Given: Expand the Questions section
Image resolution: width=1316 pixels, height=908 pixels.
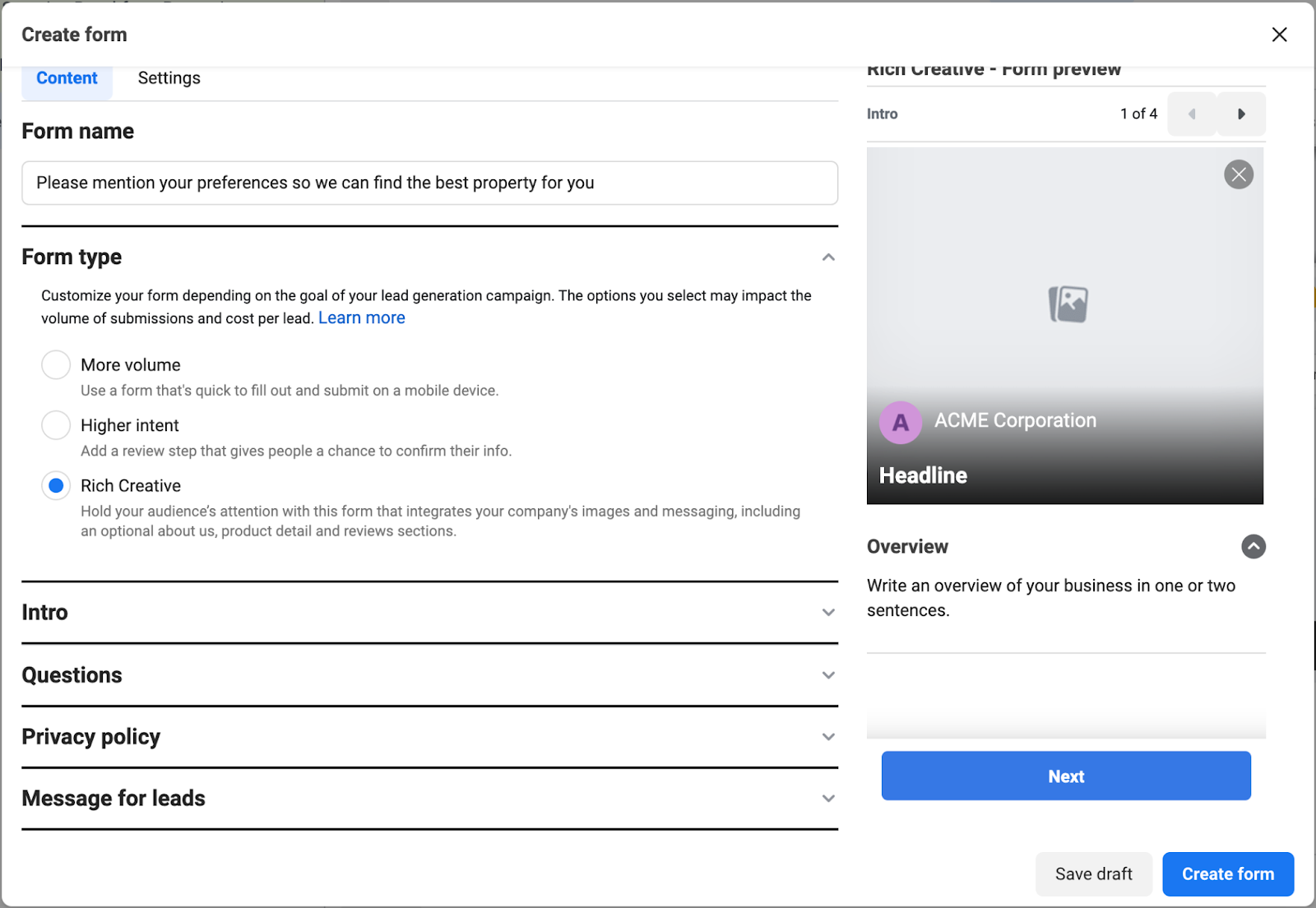Looking at the screenshot, I should [828, 674].
